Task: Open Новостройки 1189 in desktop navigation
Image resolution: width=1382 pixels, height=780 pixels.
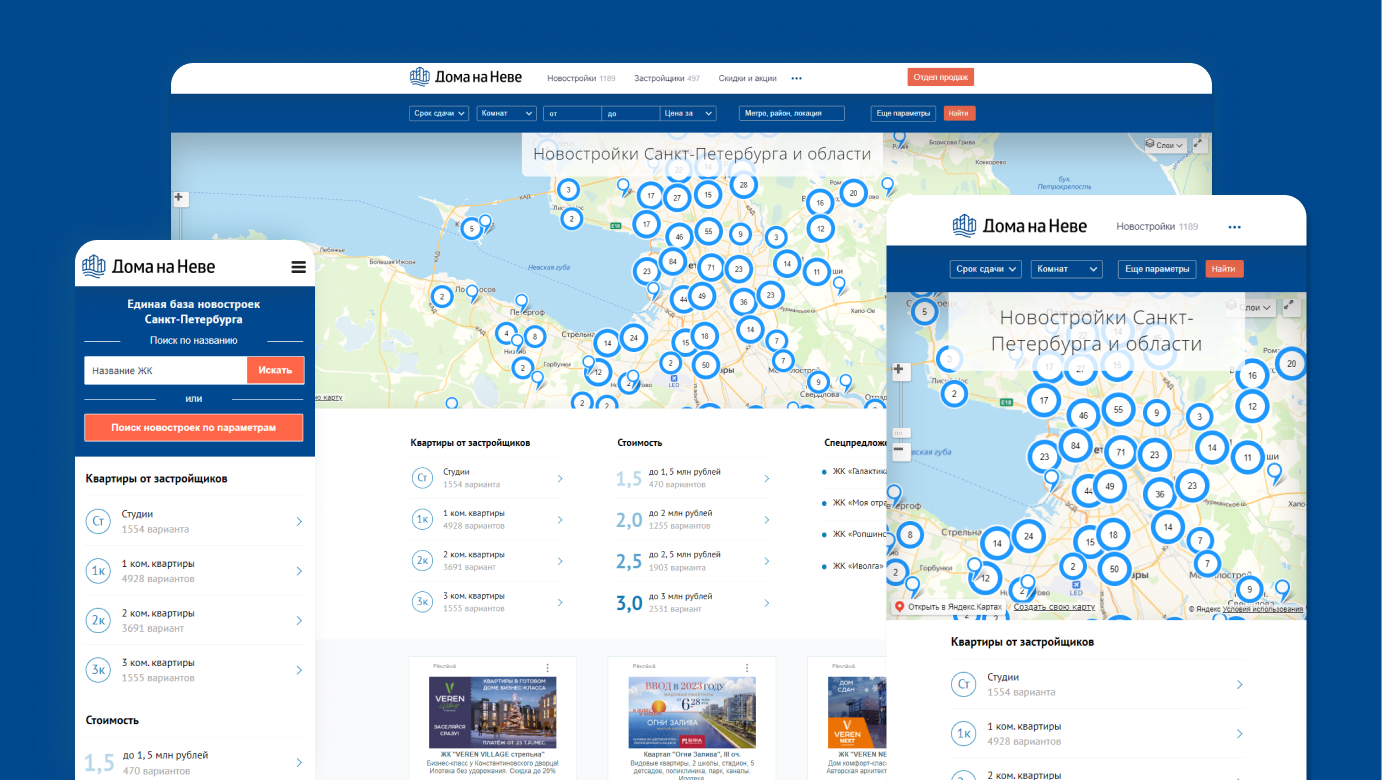Action: click(x=581, y=78)
